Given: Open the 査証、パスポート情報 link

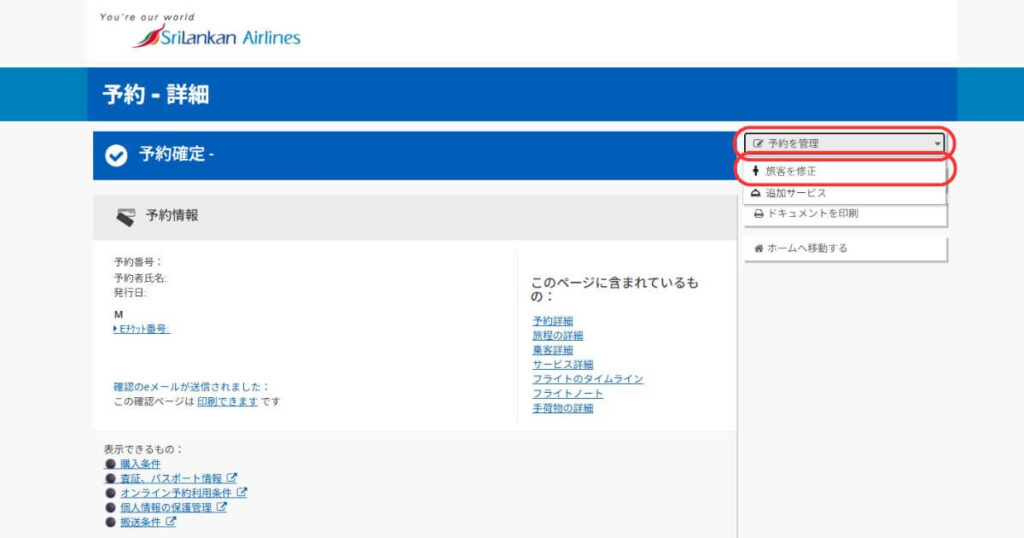Looking at the screenshot, I should [x=170, y=479].
